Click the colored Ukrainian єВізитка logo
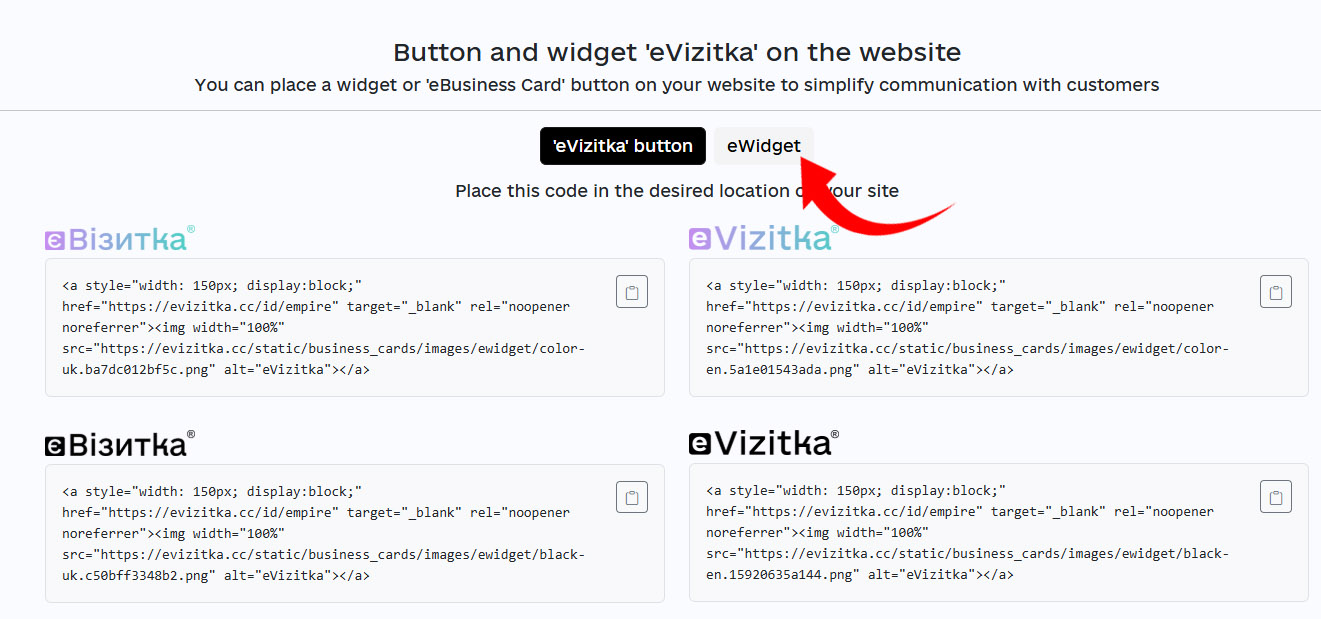This screenshot has height=619, width=1321. click(120, 239)
